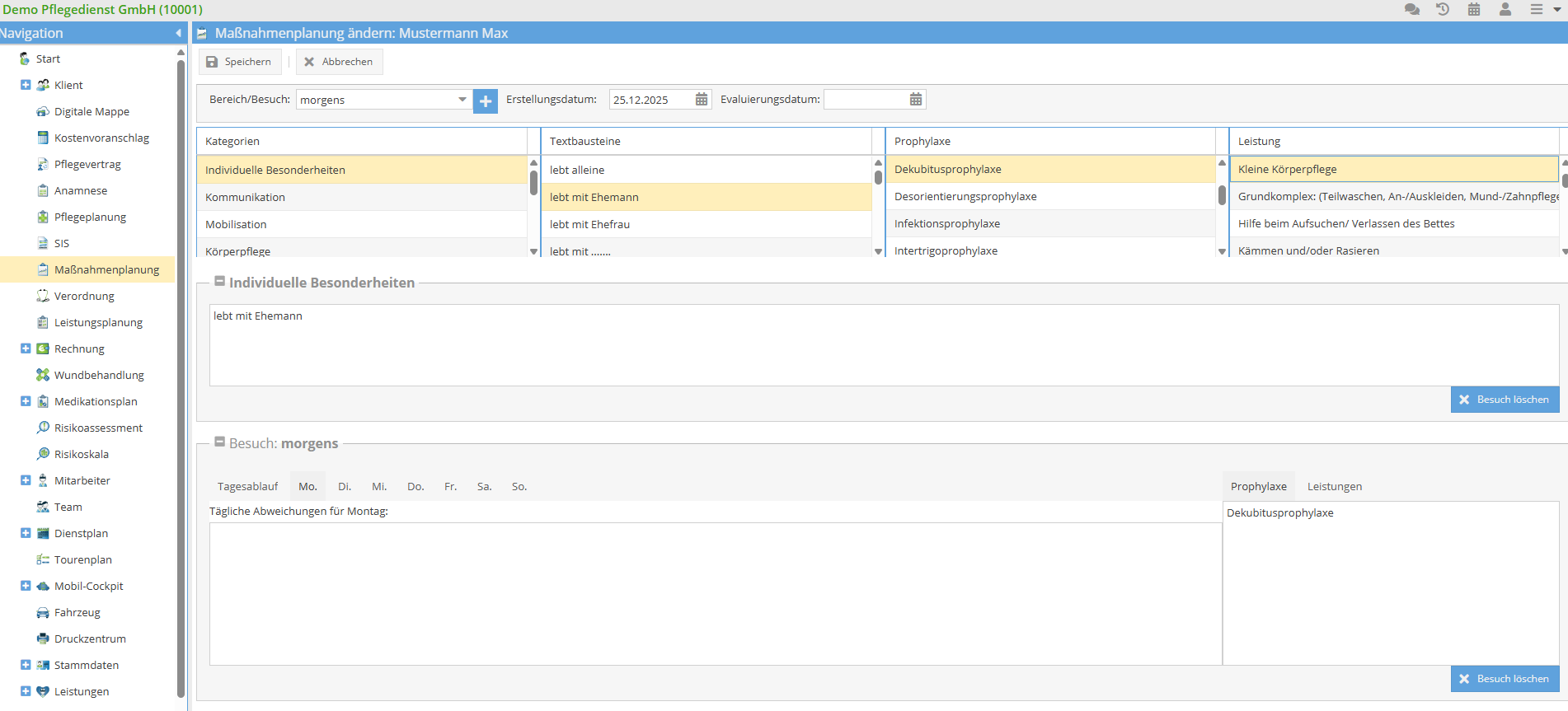Click the chat messages icon in top bar

[1411, 9]
